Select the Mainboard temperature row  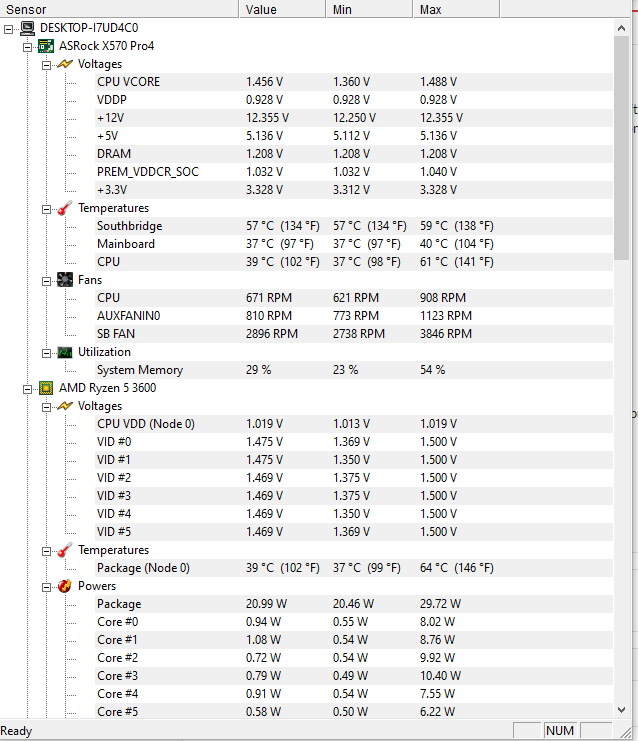tap(354, 244)
